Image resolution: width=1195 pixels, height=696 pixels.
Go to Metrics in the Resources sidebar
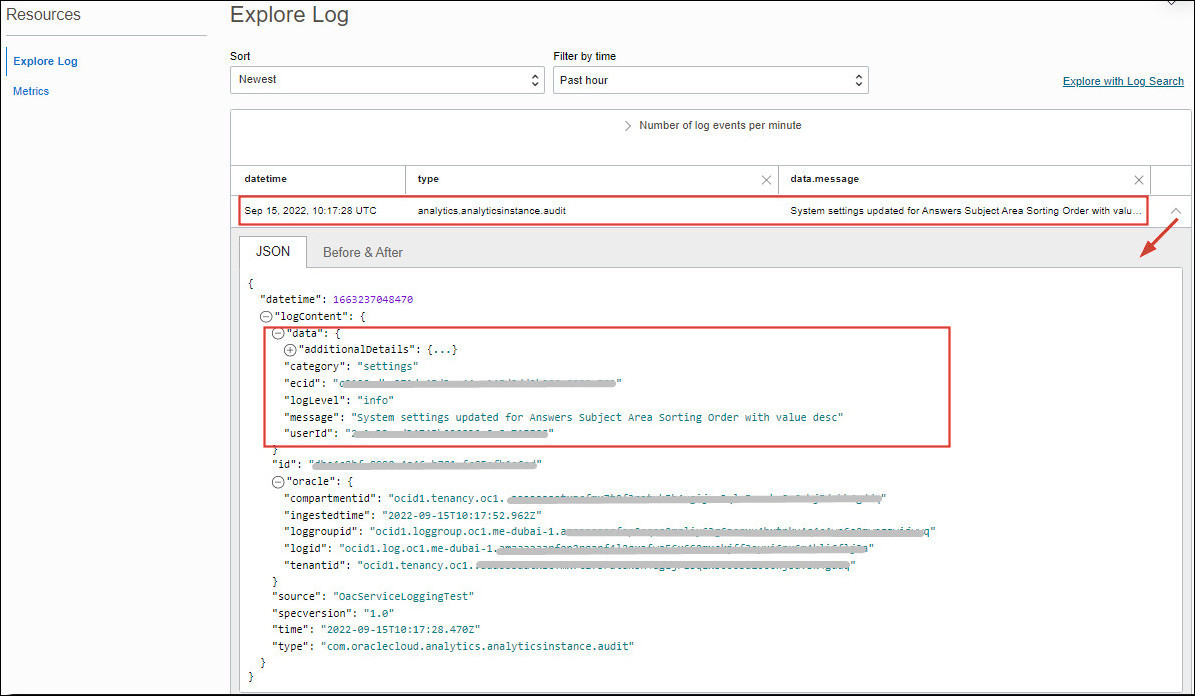click(x=31, y=91)
